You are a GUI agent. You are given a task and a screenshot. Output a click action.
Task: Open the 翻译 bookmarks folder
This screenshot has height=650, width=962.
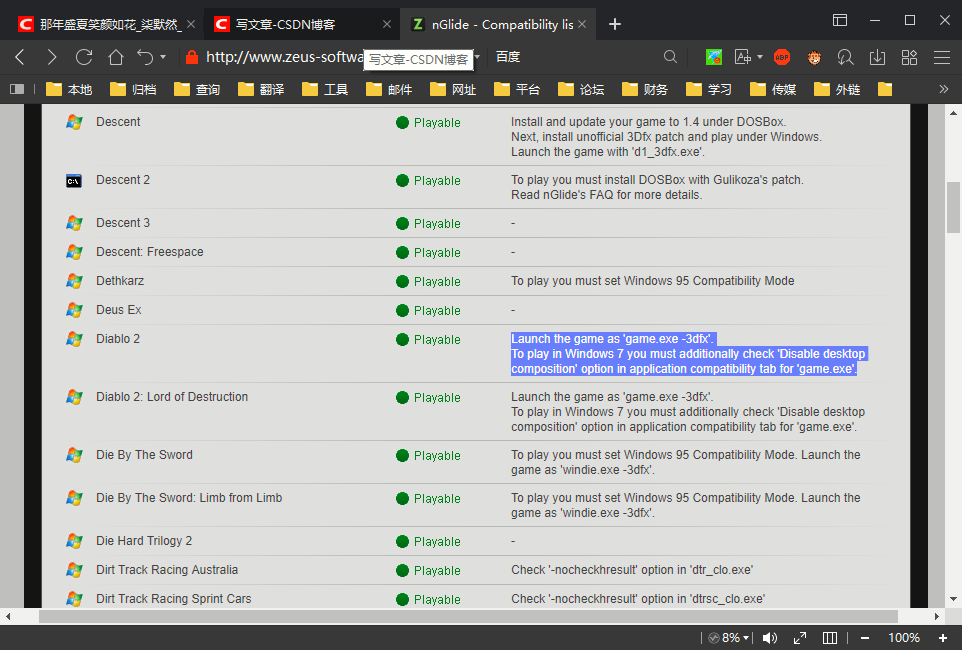261,90
